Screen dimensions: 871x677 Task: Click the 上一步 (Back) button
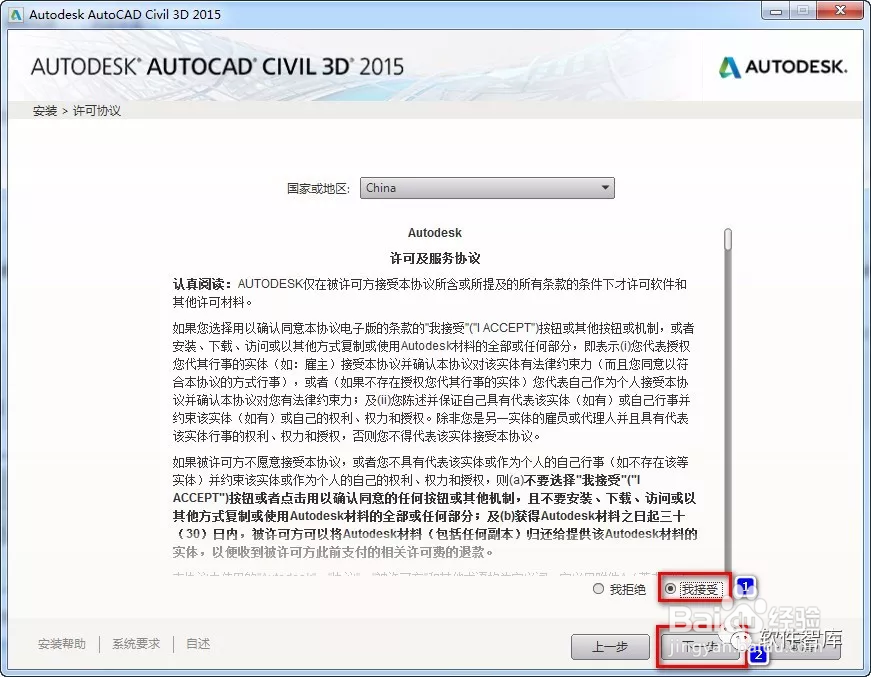click(610, 646)
